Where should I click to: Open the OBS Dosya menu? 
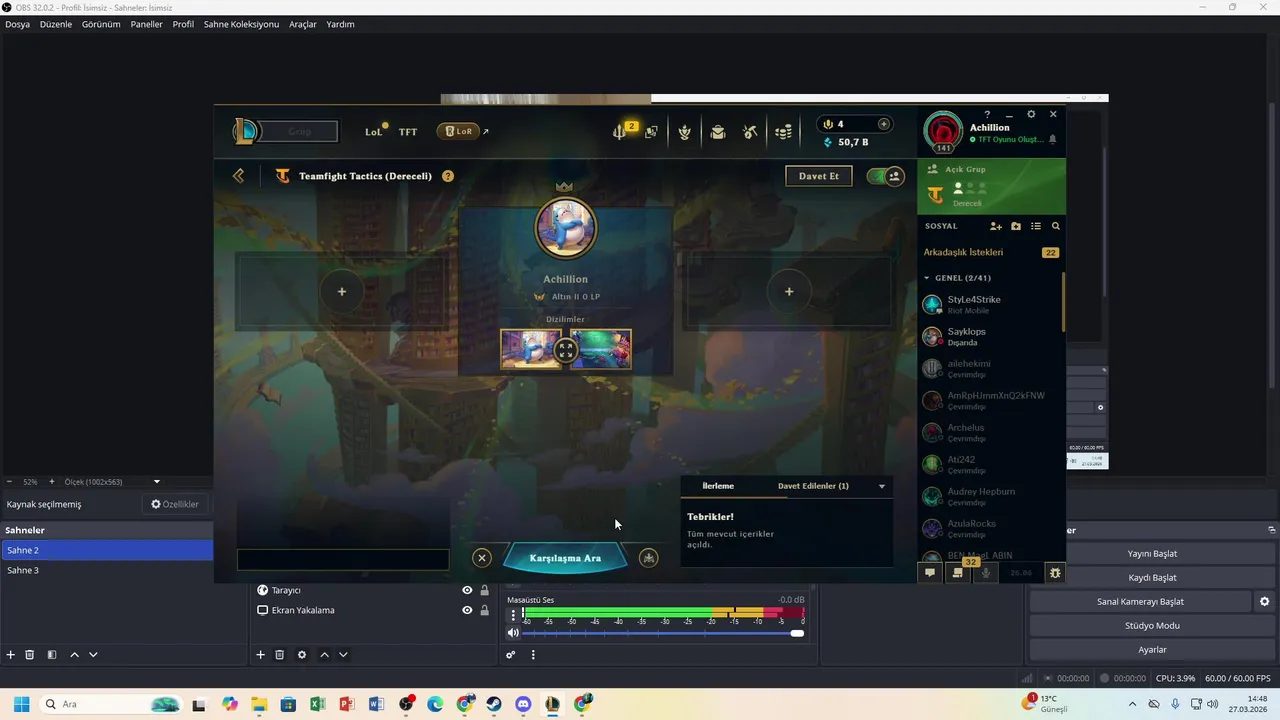pyautogui.click(x=18, y=24)
